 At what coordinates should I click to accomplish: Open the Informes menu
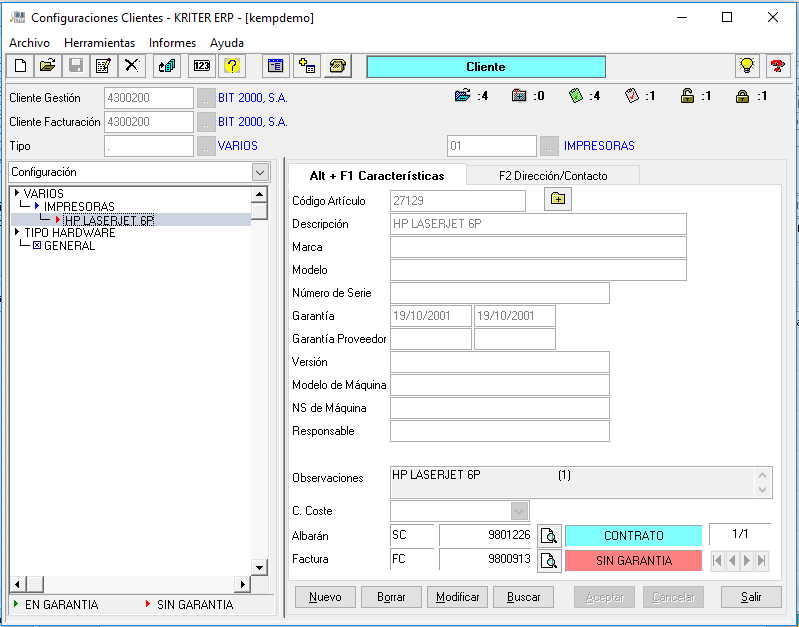point(172,43)
